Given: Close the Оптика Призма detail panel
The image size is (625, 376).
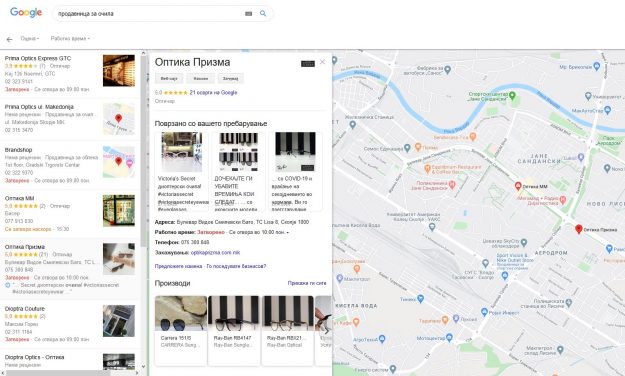Looking at the screenshot, I should tap(322, 62).
